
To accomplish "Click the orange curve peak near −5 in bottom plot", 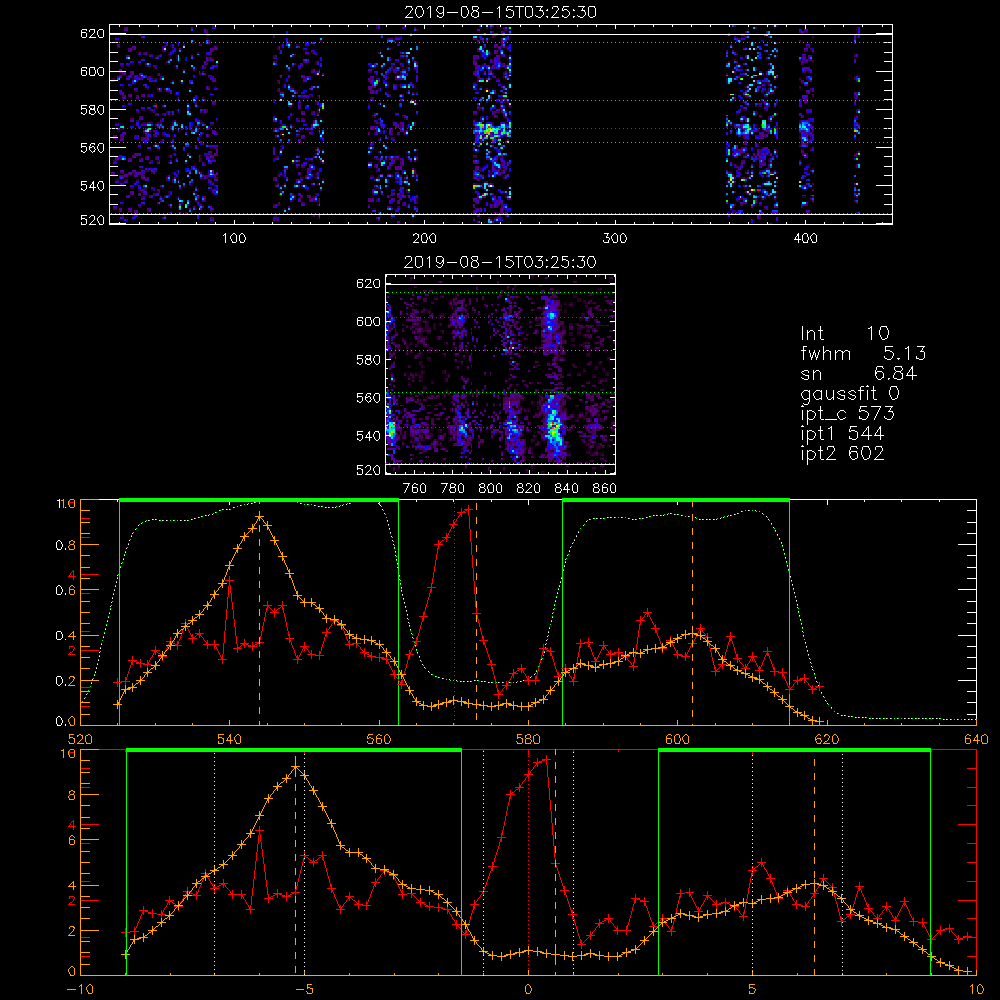I will (x=295, y=767).
